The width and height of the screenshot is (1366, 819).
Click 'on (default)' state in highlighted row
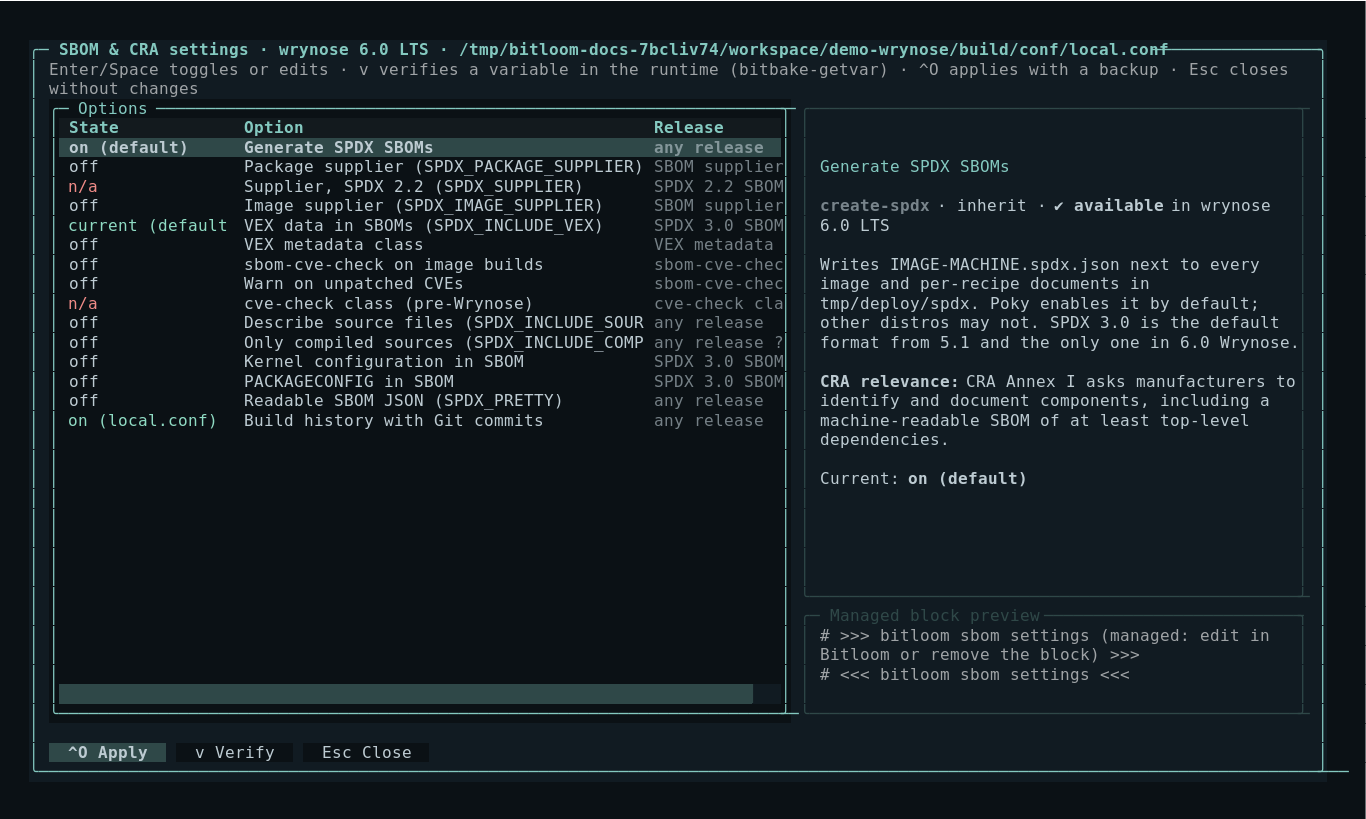128,147
